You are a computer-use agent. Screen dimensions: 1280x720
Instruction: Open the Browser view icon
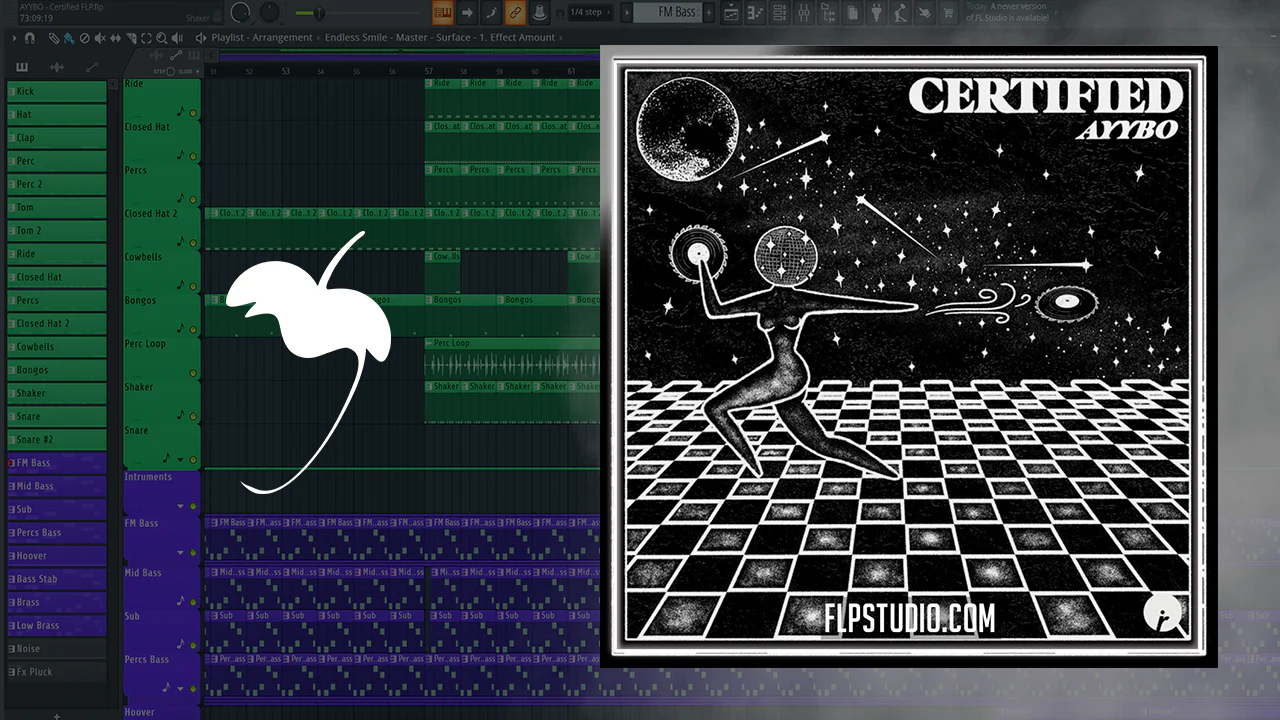[x=829, y=13]
